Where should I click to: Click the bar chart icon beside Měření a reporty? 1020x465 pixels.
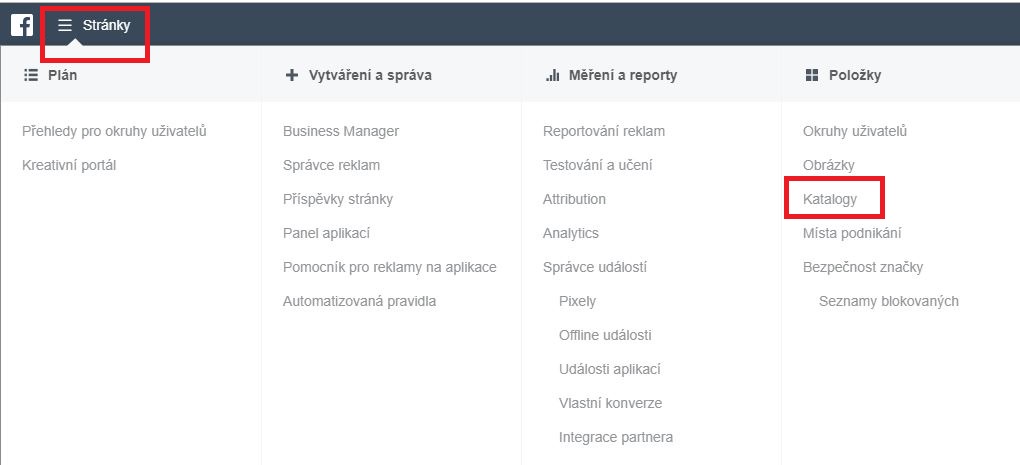point(552,75)
